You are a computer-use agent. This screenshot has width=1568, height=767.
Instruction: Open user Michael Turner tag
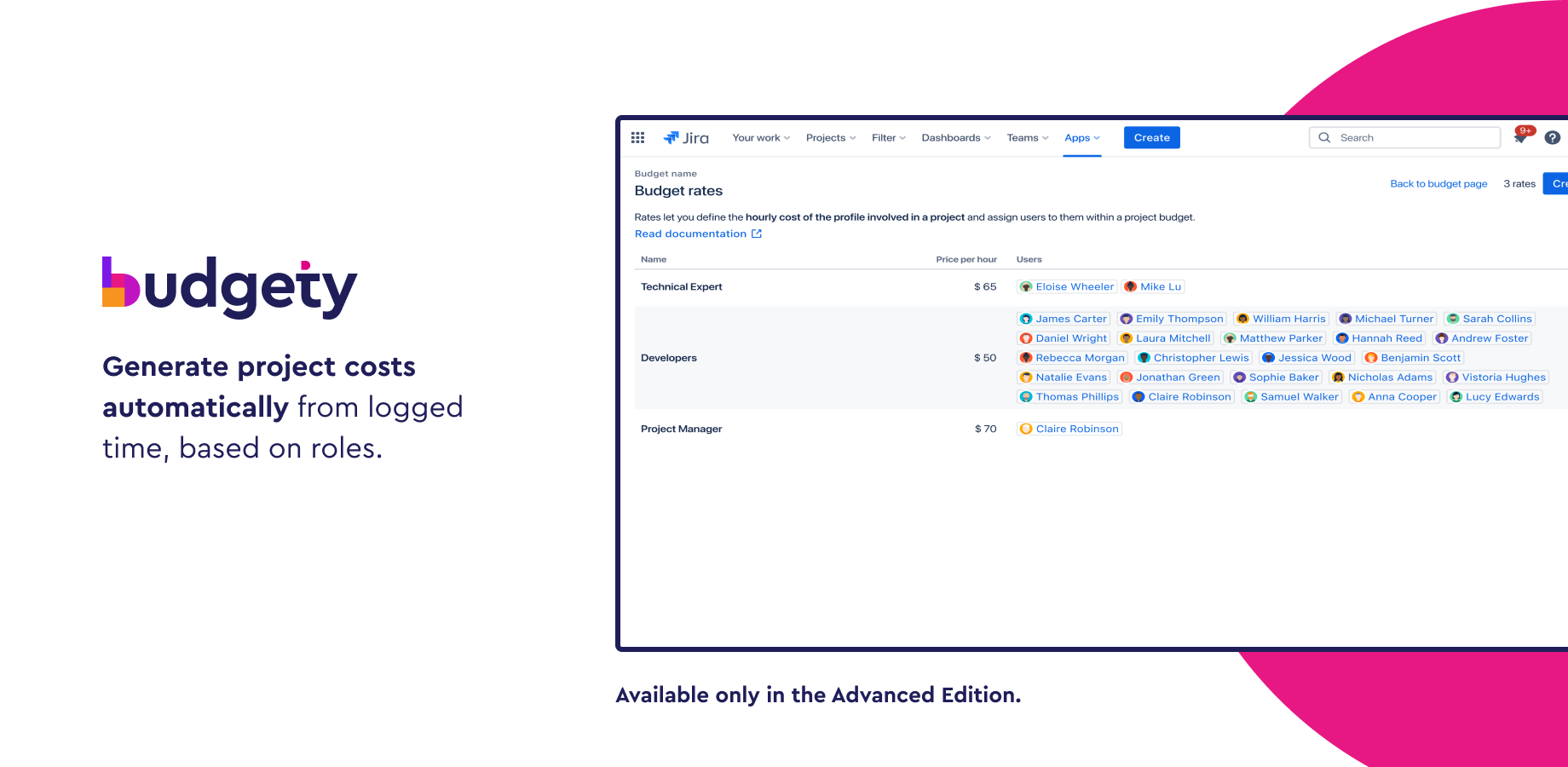(x=1386, y=319)
